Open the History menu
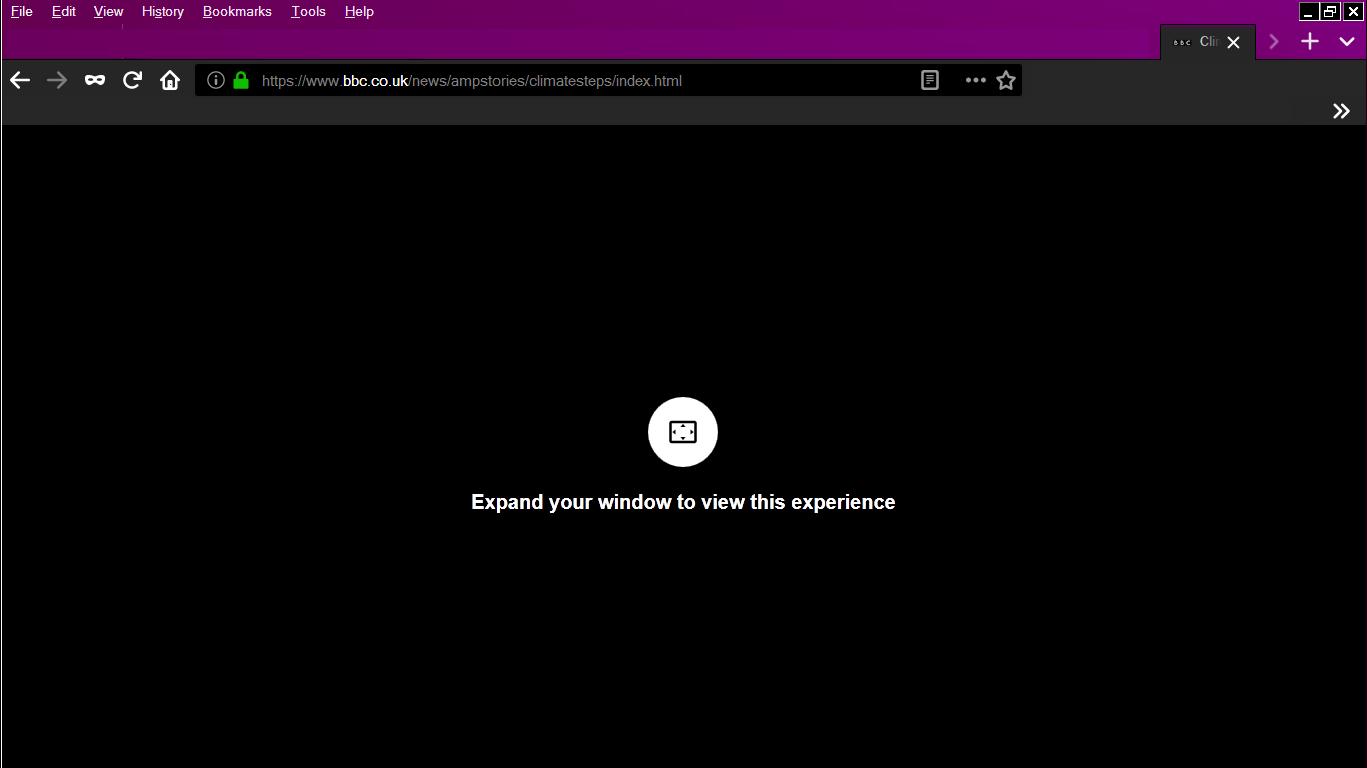1367x768 pixels. tap(163, 12)
